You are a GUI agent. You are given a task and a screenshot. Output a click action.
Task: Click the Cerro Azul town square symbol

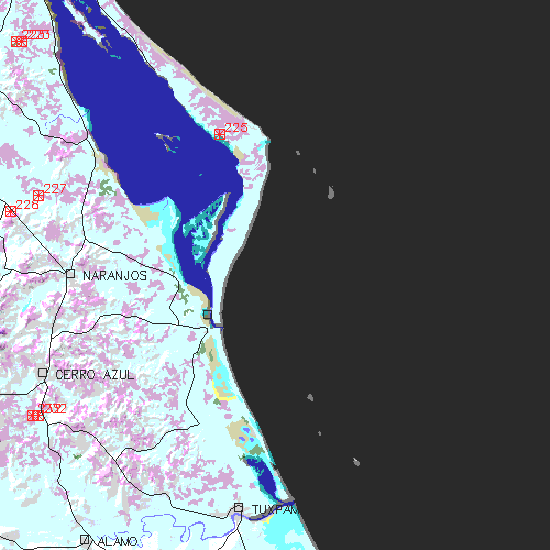42,372
